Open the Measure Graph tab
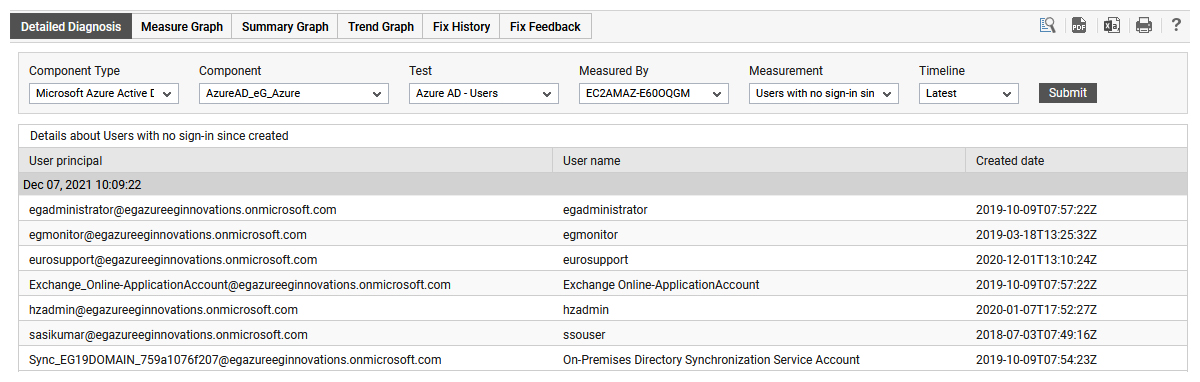The width and height of the screenshot is (1200, 382). pos(182,27)
